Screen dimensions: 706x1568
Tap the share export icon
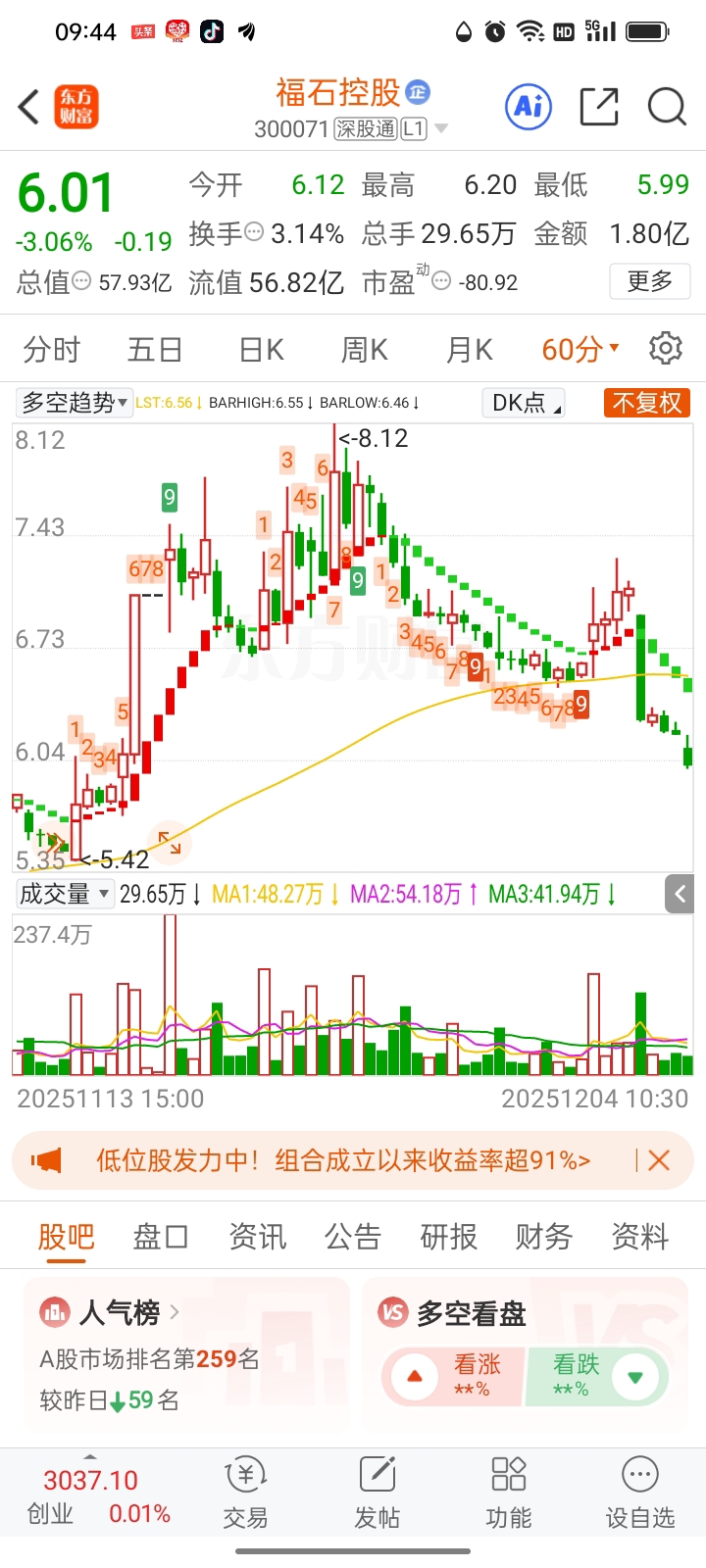(x=598, y=107)
